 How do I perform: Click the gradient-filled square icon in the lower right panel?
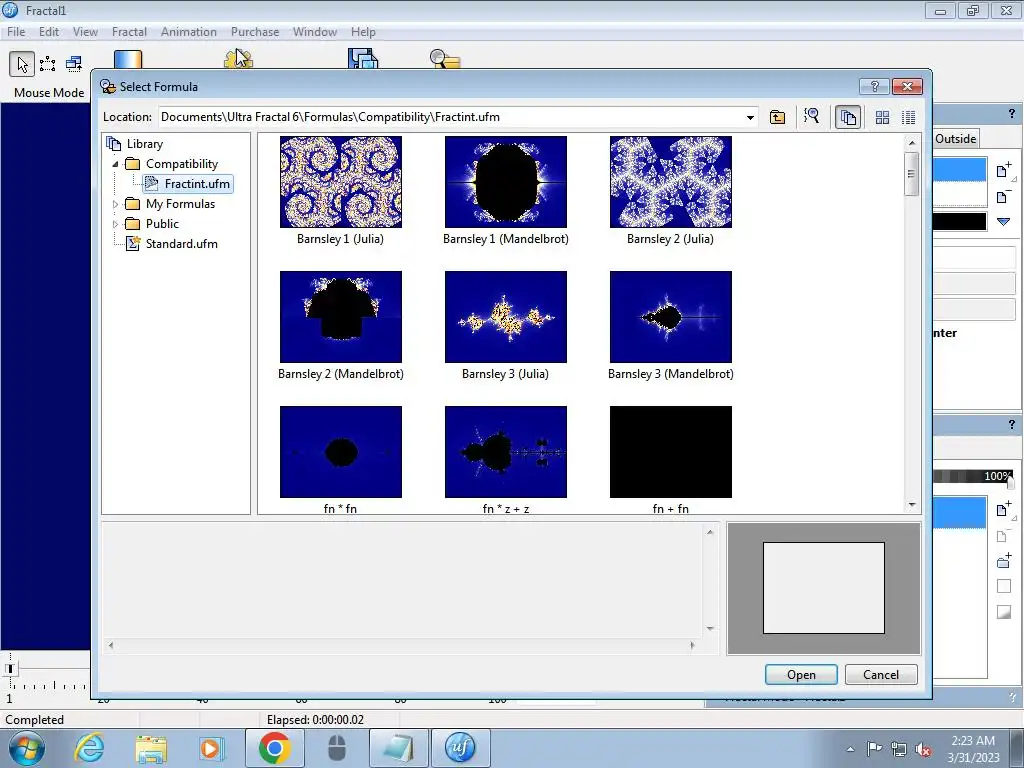tap(1004, 612)
